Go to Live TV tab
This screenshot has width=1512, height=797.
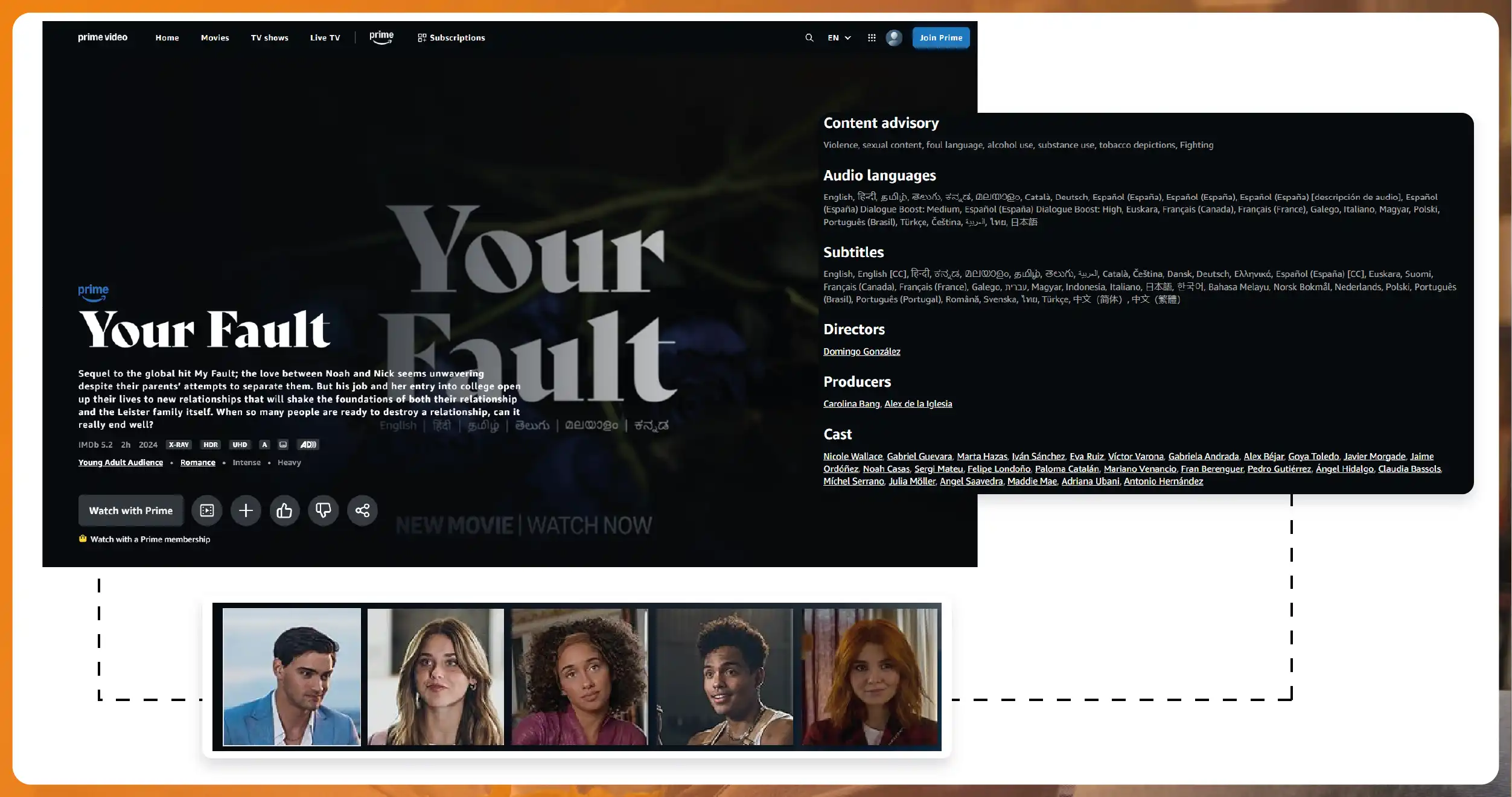(x=325, y=37)
